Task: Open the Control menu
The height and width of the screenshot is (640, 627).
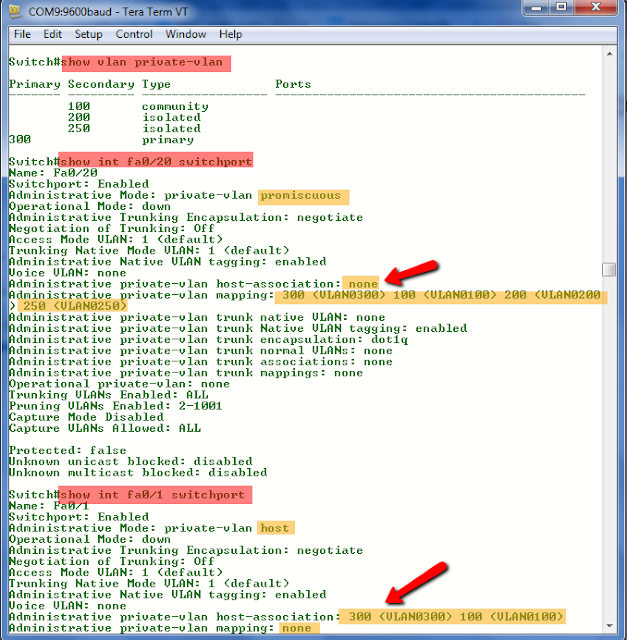Action: (x=134, y=34)
